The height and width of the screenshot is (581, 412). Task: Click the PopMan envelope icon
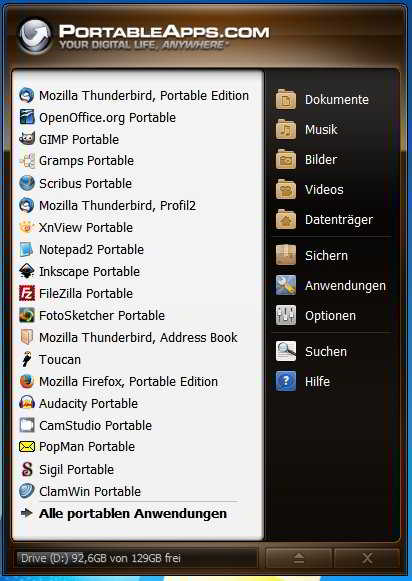pos(27,447)
